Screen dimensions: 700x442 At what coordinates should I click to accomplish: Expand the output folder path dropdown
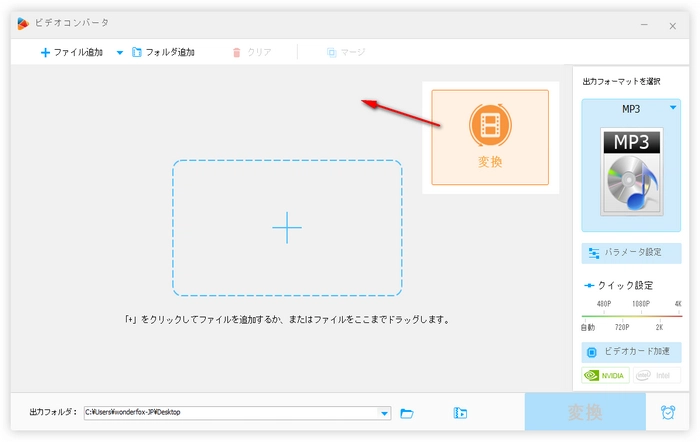point(385,413)
